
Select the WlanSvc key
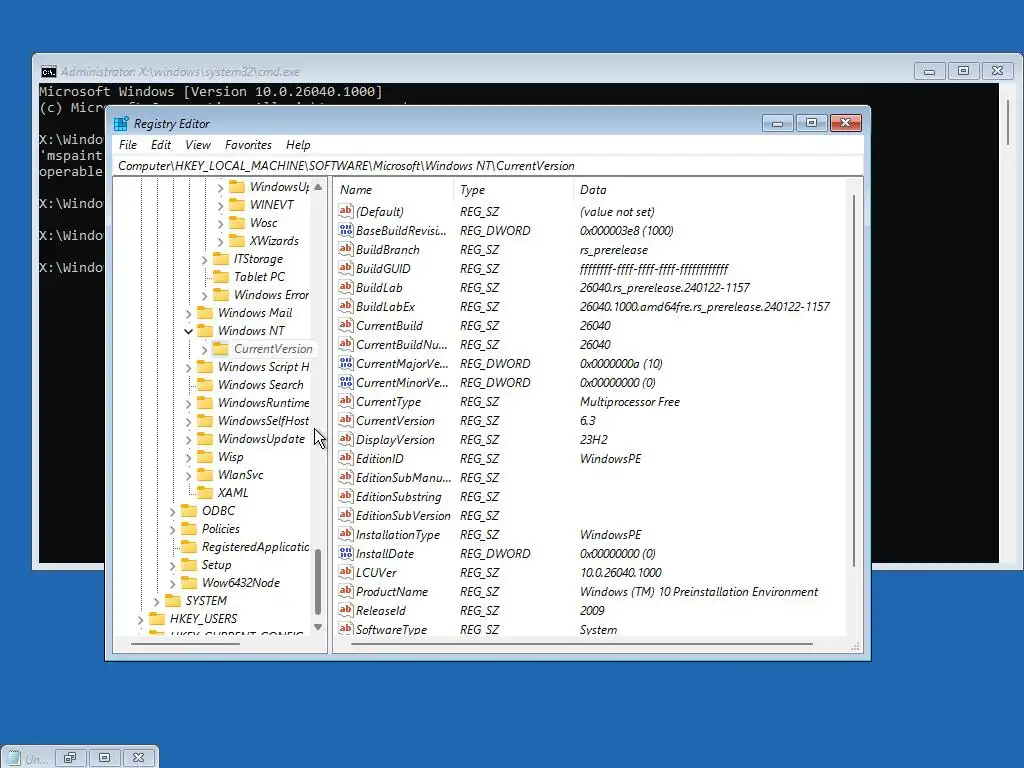coord(240,475)
